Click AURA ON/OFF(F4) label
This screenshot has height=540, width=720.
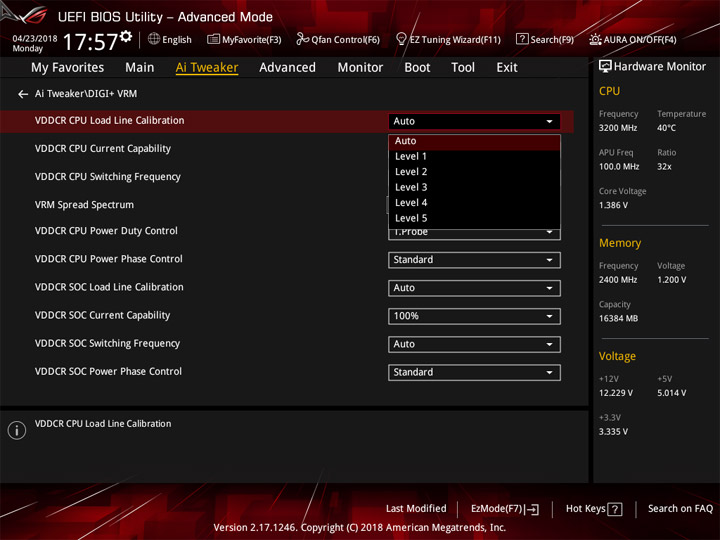[x=640, y=40]
